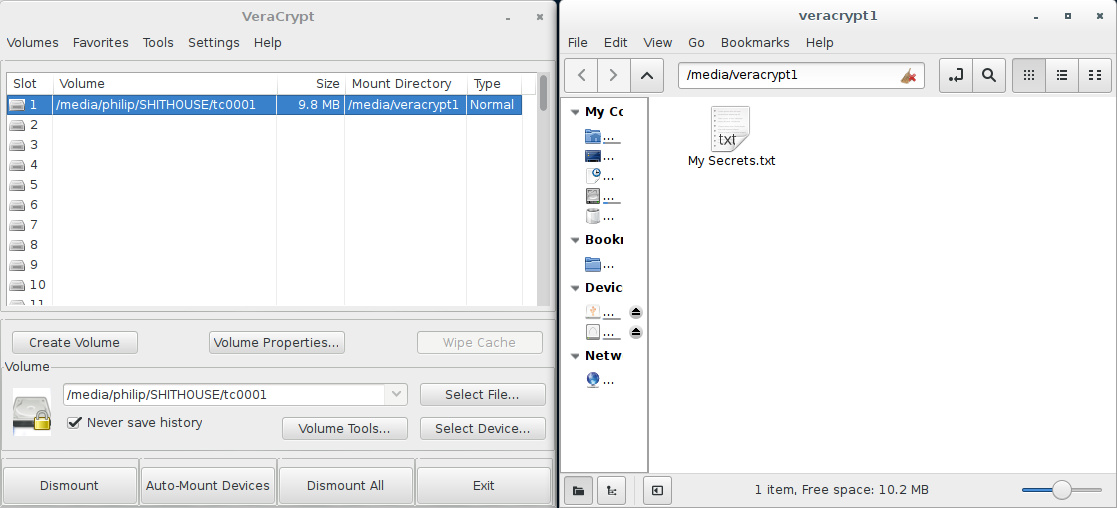Open the Go menu in file manager
This screenshot has height=508, width=1117.
(x=696, y=43)
